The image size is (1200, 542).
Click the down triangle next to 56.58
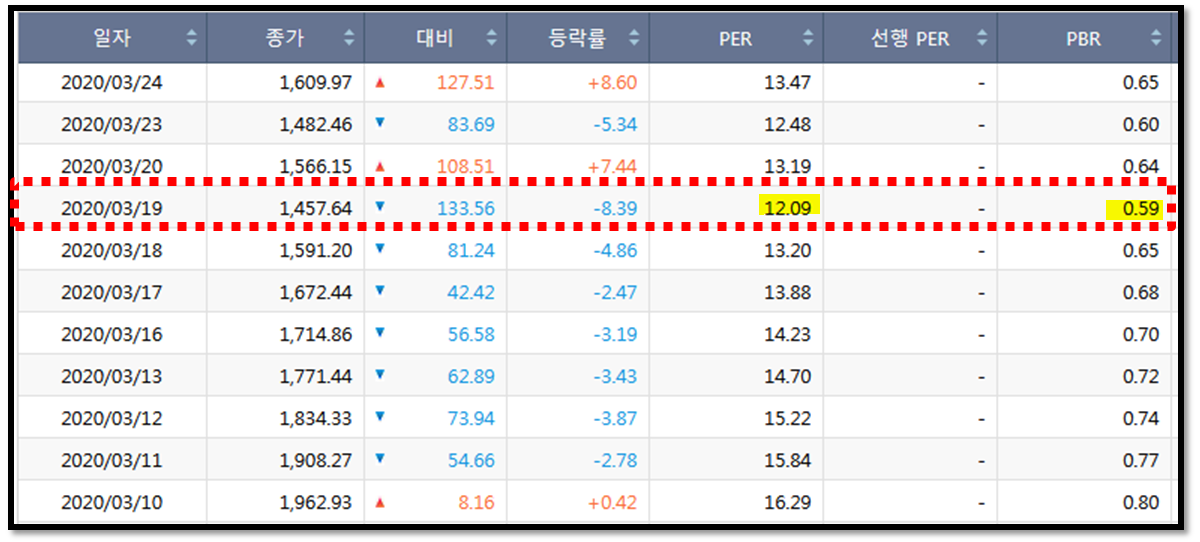[379, 333]
